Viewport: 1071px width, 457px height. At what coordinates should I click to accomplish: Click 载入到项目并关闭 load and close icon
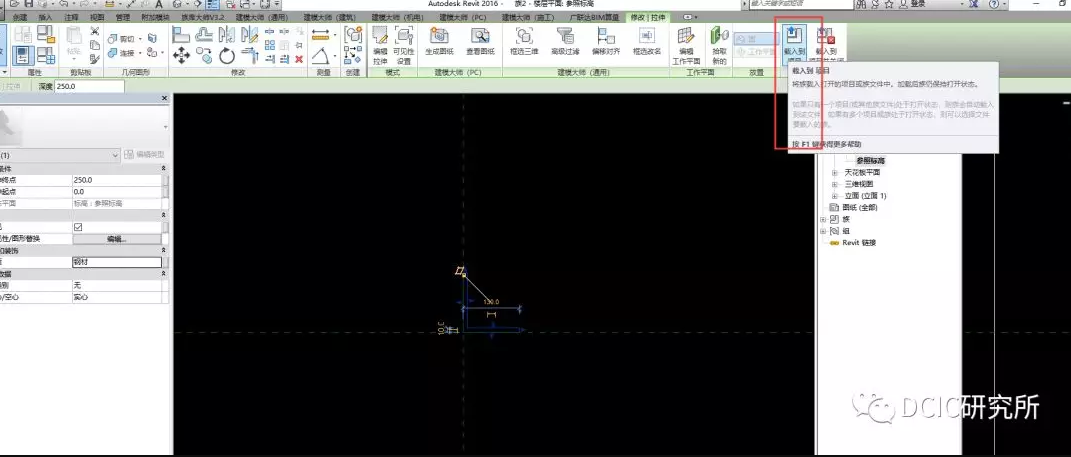(826, 44)
